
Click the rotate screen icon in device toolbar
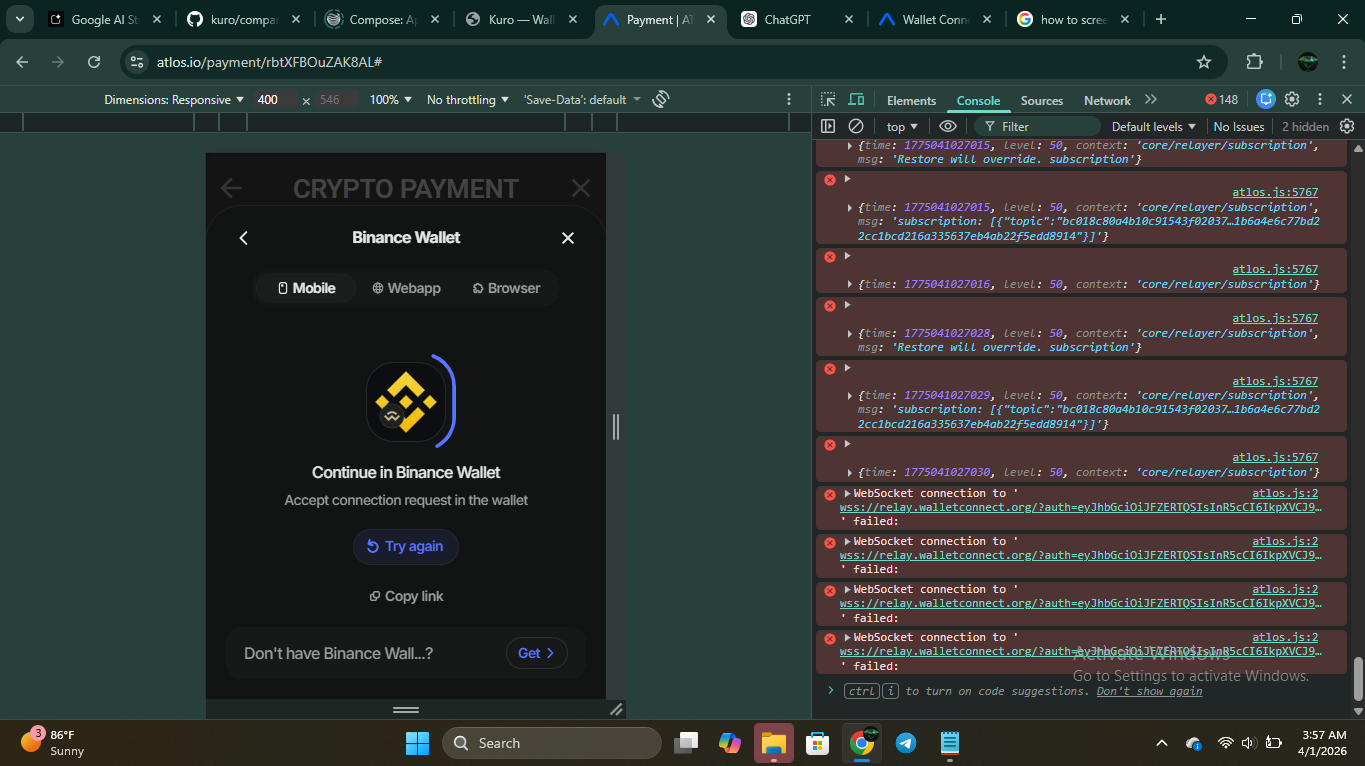click(x=660, y=99)
